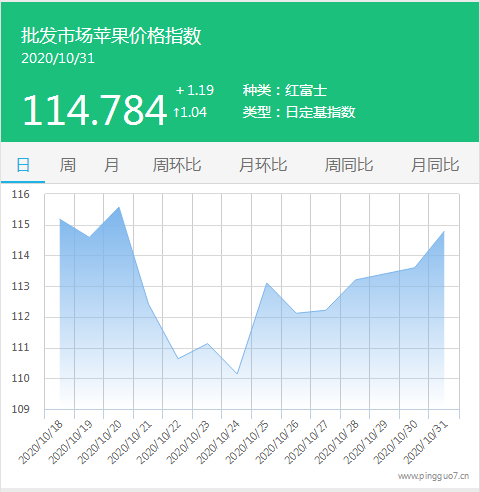Click the www.pingguo7.cn watermark link
This screenshot has height=492, width=480.
(433, 476)
